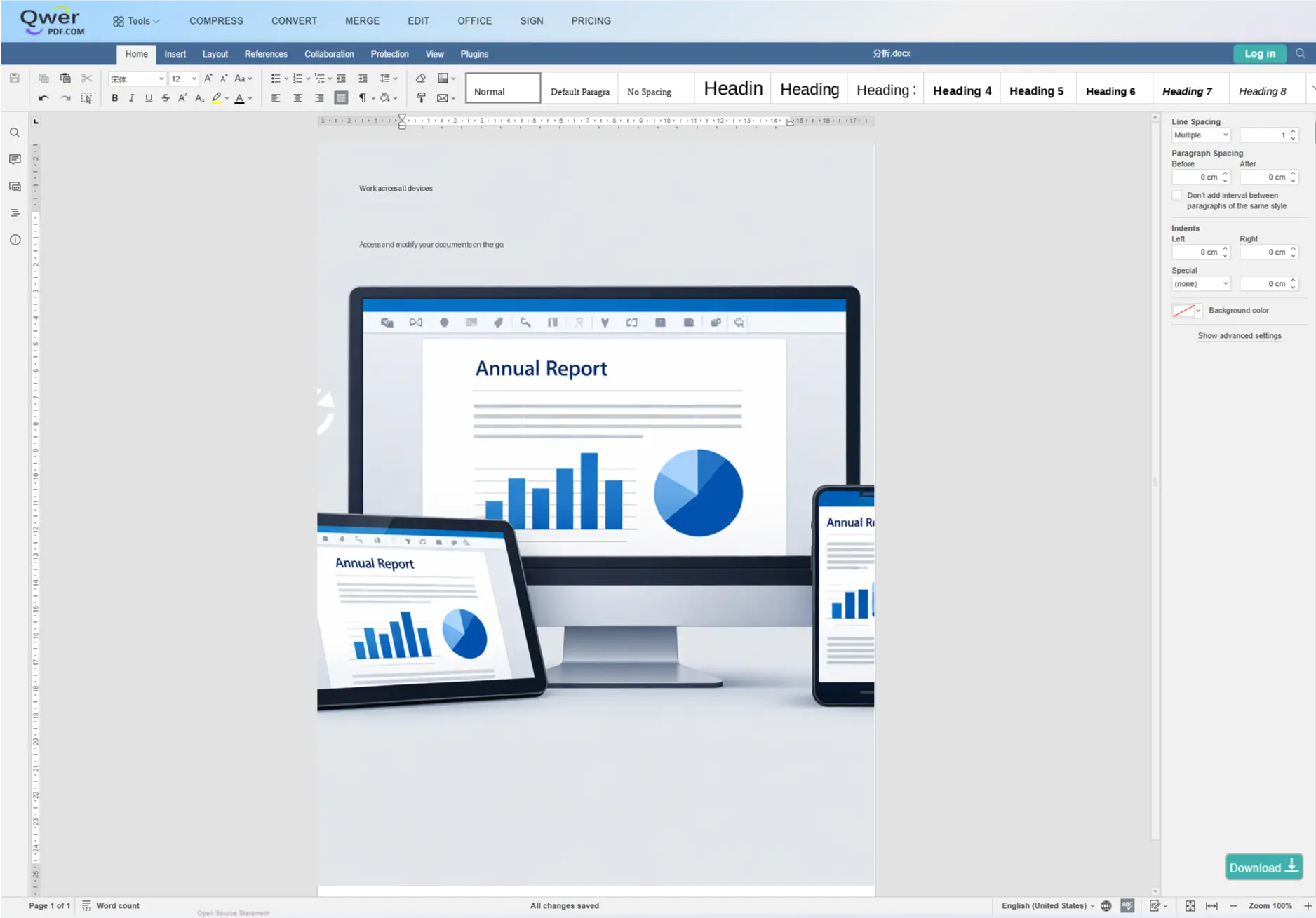Center align the paragraph
Image resolution: width=1316 pixels, height=918 pixels.
[x=297, y=99]
